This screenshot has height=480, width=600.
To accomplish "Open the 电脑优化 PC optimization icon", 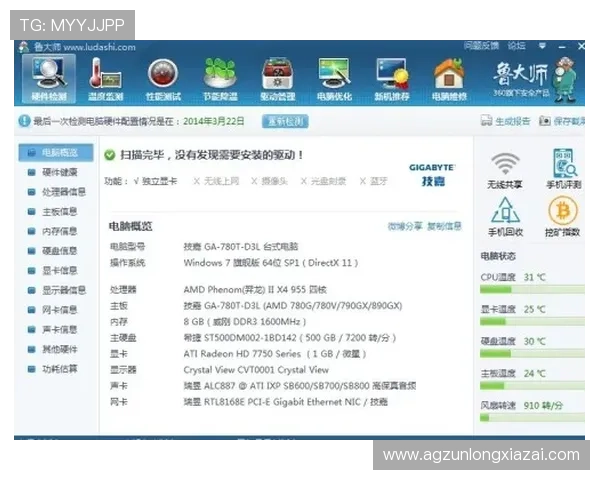I will tap(334, 79).
